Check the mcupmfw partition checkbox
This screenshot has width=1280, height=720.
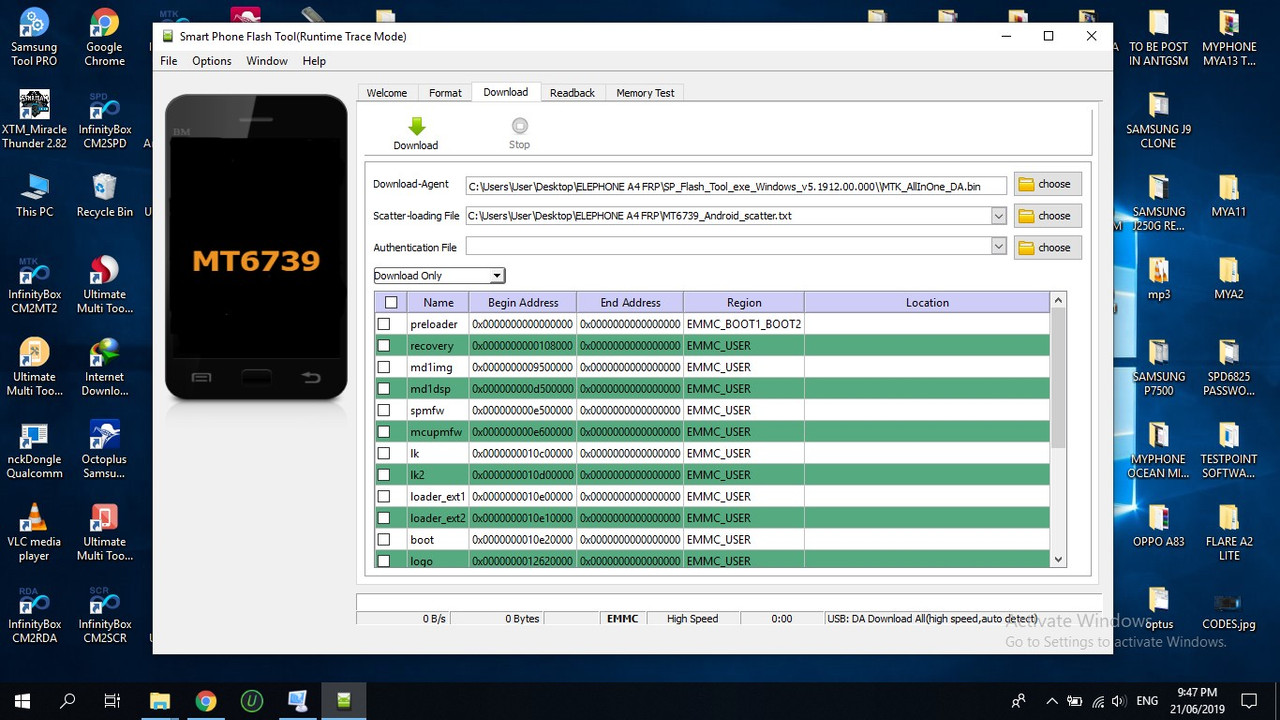(x=383, y=431)
